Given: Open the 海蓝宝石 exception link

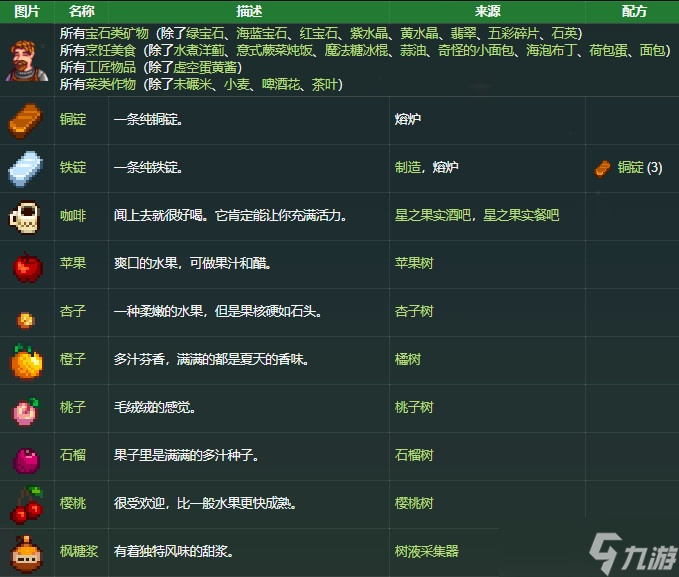Looking at the screenshot, I should [x=262, y=33].
